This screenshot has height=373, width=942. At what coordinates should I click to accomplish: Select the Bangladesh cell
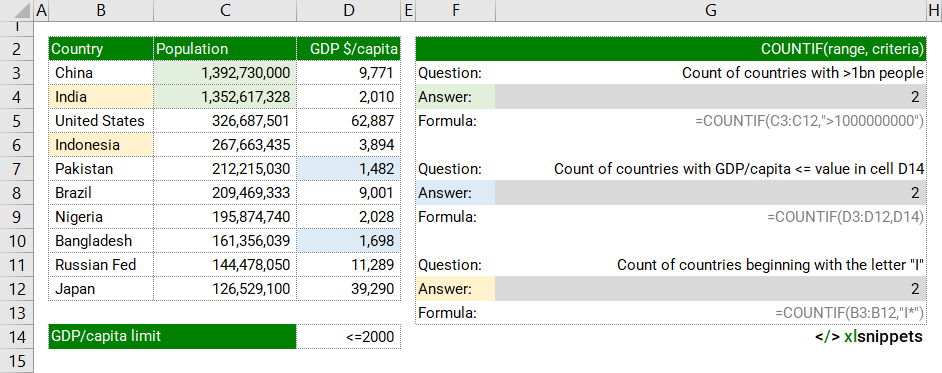coord(101,241)
